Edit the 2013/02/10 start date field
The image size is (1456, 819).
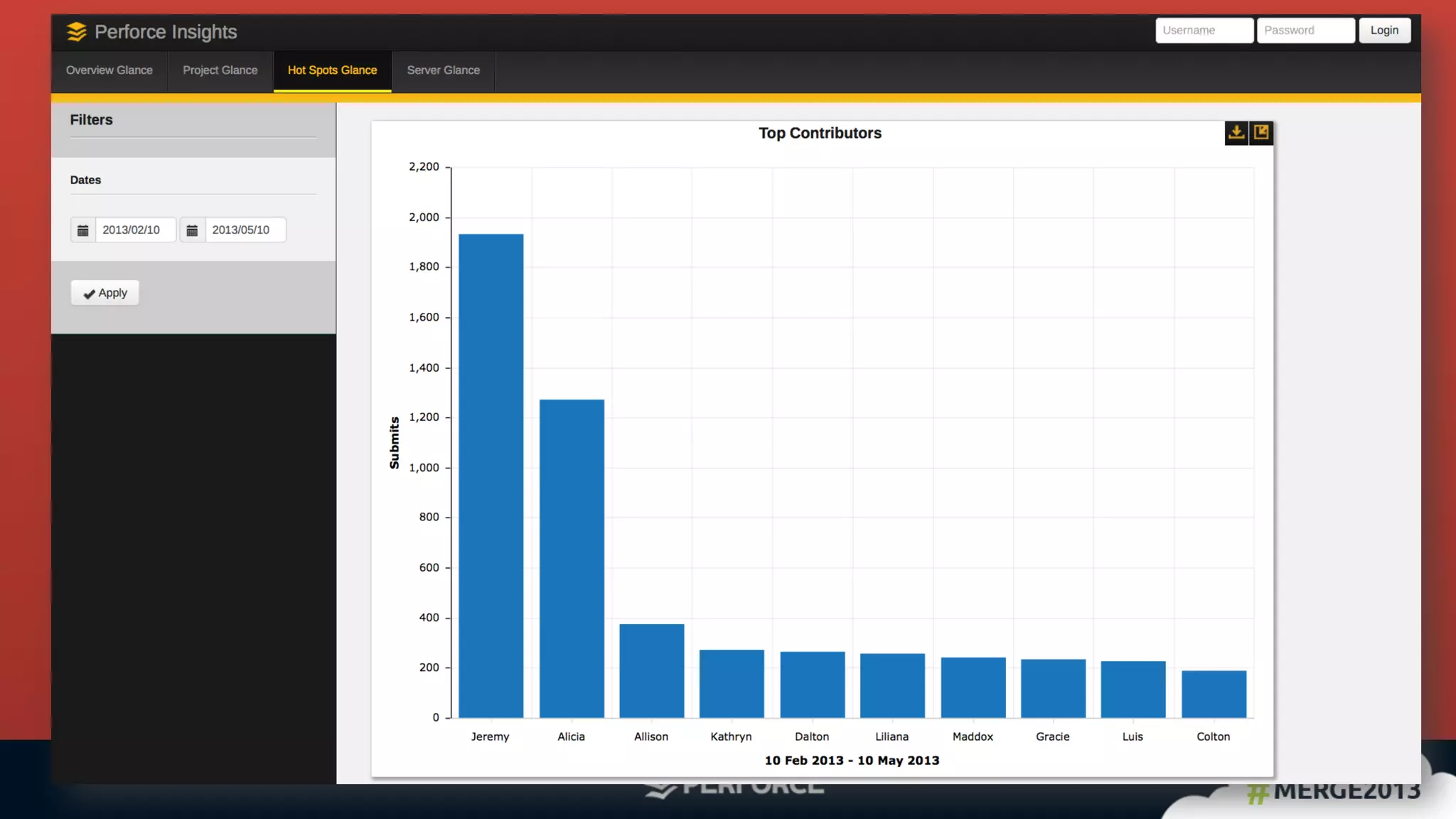pyautogui.click(x=135, y=230)
